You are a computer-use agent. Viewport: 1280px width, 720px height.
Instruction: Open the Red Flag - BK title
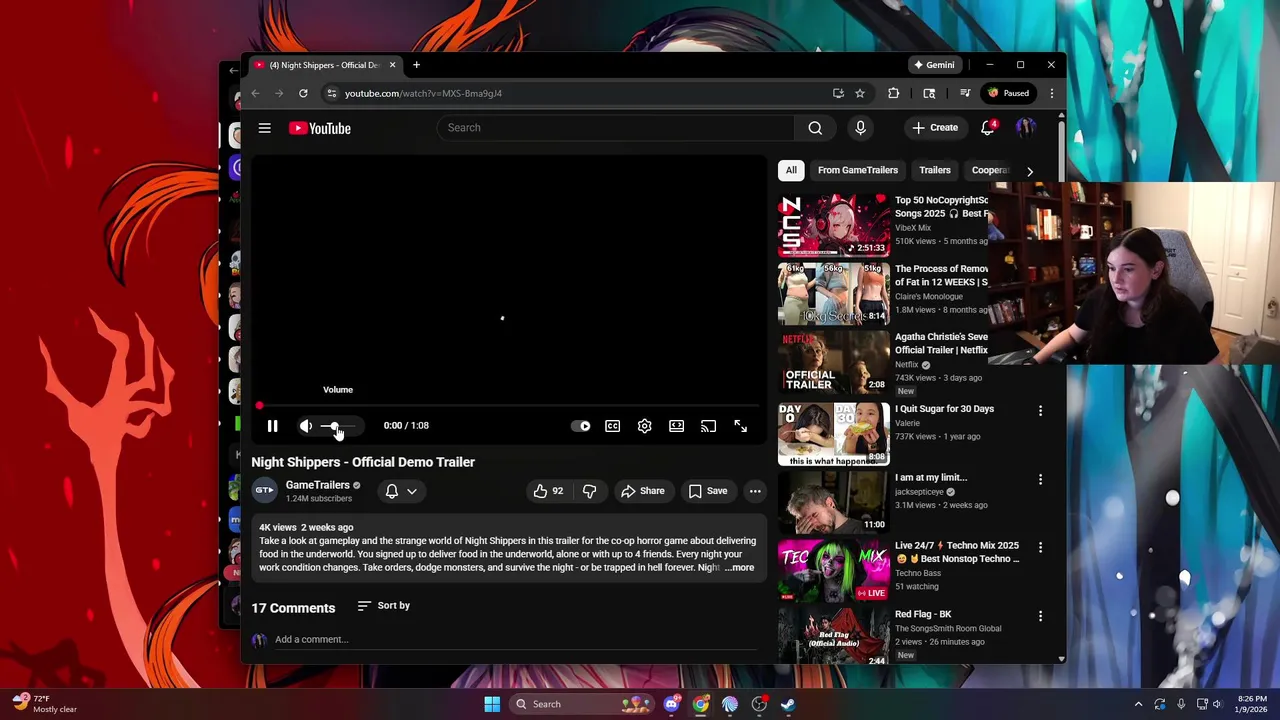coord(923,614)
